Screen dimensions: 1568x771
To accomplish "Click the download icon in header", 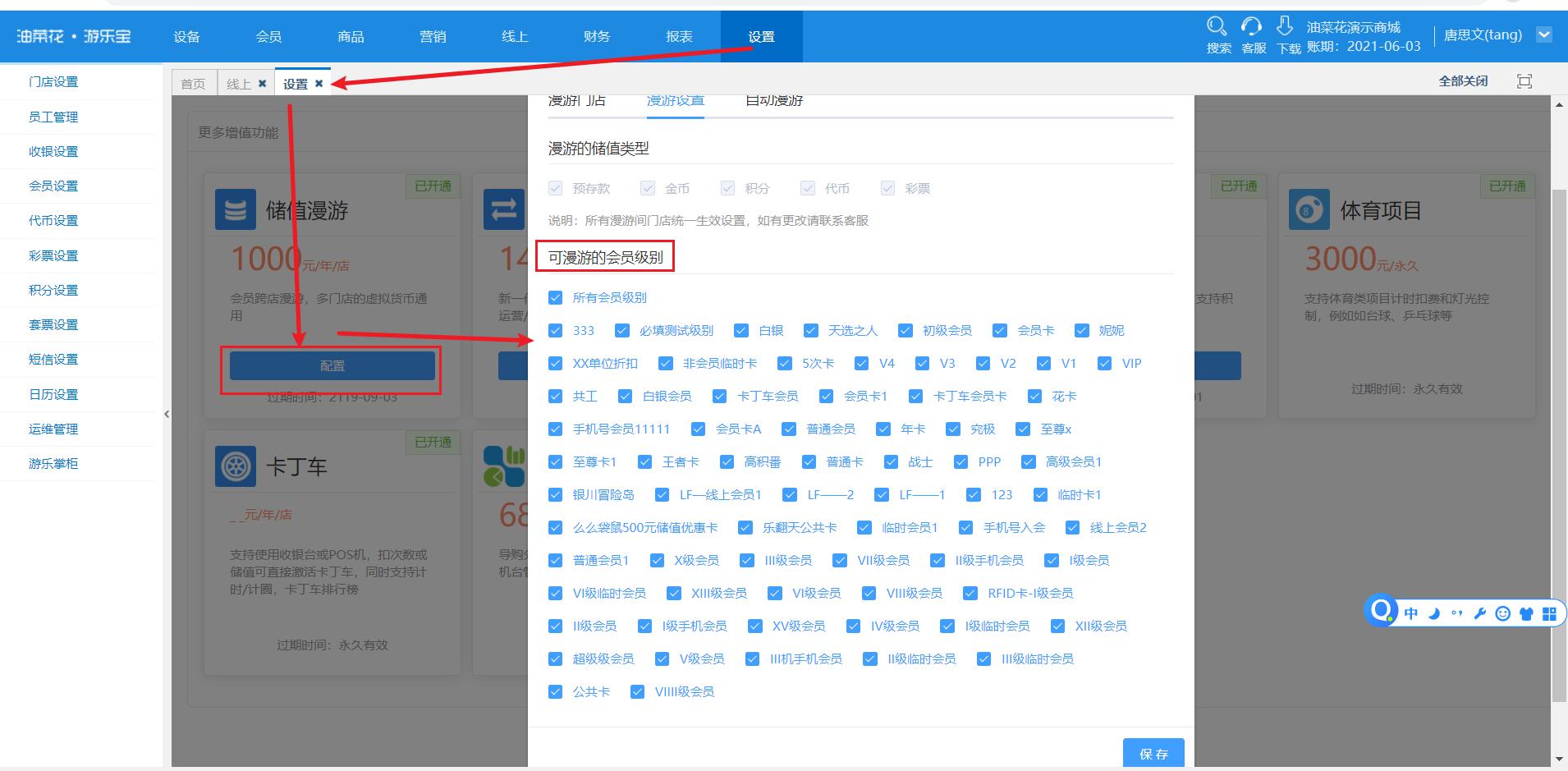I will tap(1286, 26).
